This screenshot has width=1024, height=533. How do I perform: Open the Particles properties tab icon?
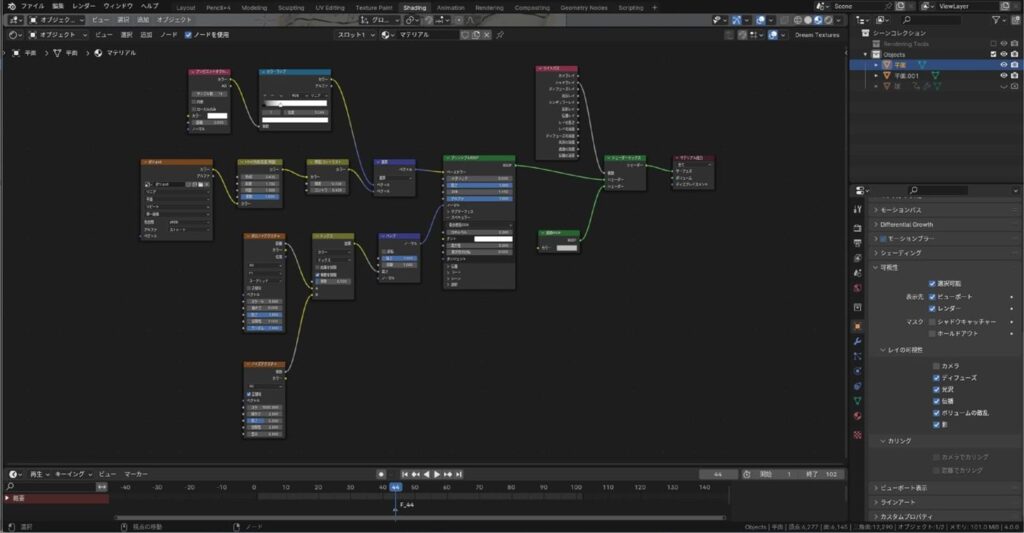[x=857, y=356]
